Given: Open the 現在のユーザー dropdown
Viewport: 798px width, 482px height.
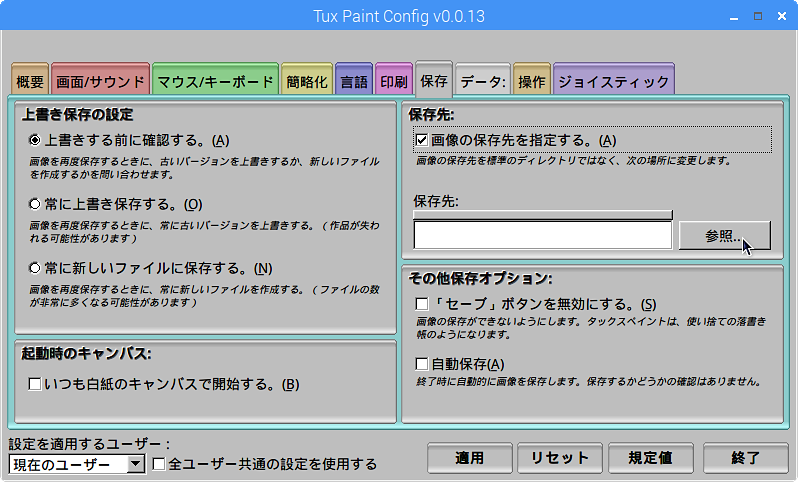Looking at the screenshot, I should [x=77, y=464].
